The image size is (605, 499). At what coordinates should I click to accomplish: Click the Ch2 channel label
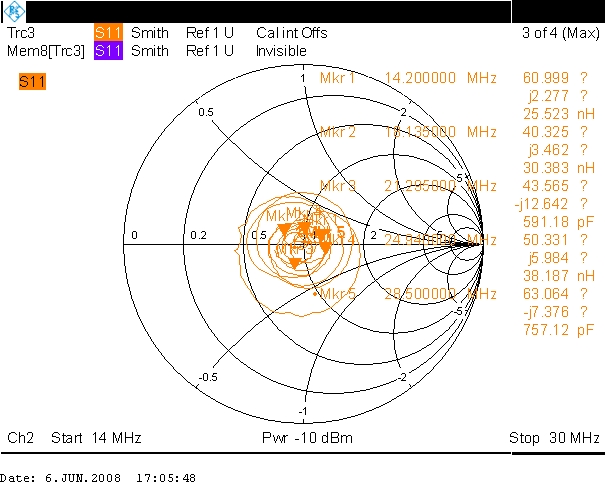[20, 439]
